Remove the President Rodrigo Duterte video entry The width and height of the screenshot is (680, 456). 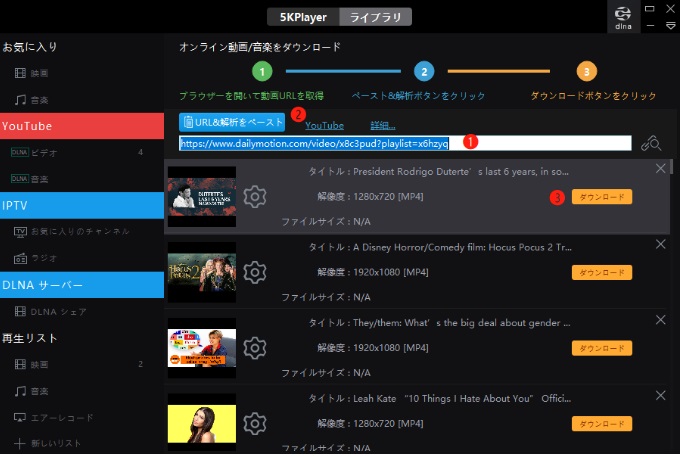(660, 168)
